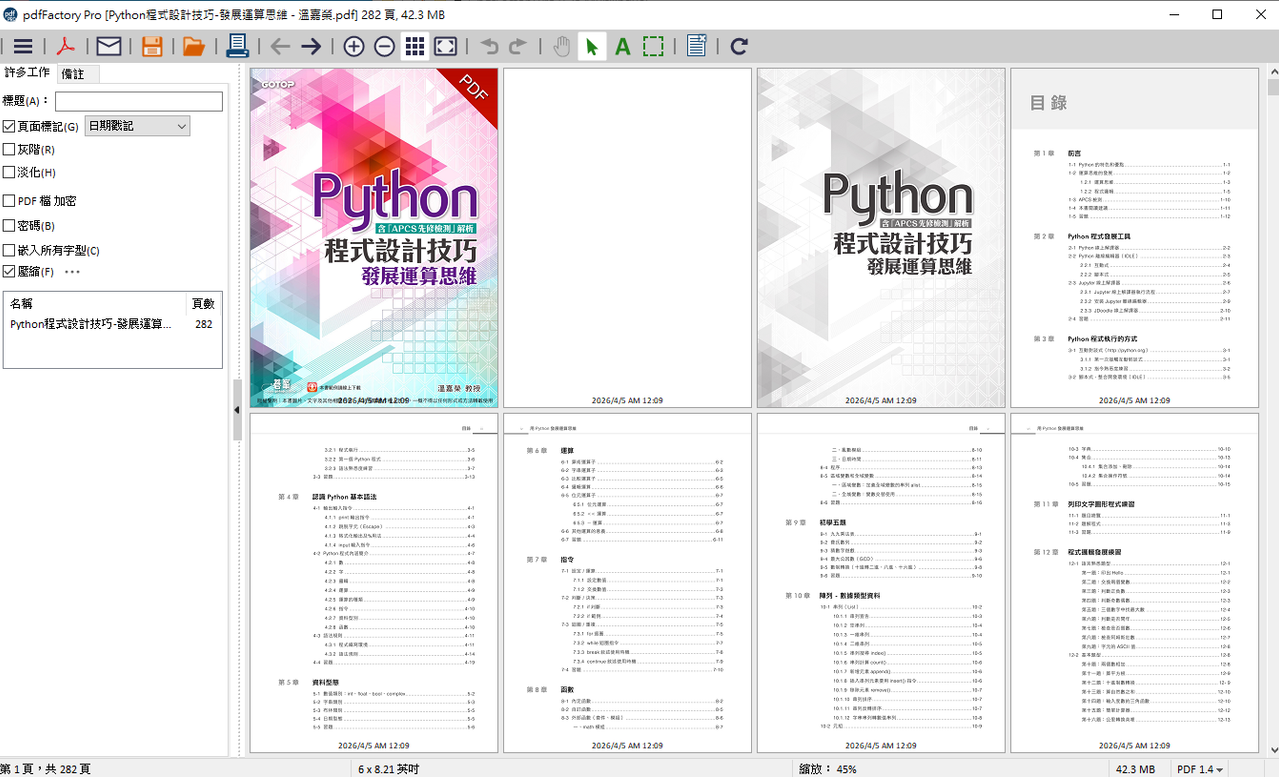Select the green text tool icon
The height and width of the screenshot is (777, 1279).
click(x=622, y=46)
